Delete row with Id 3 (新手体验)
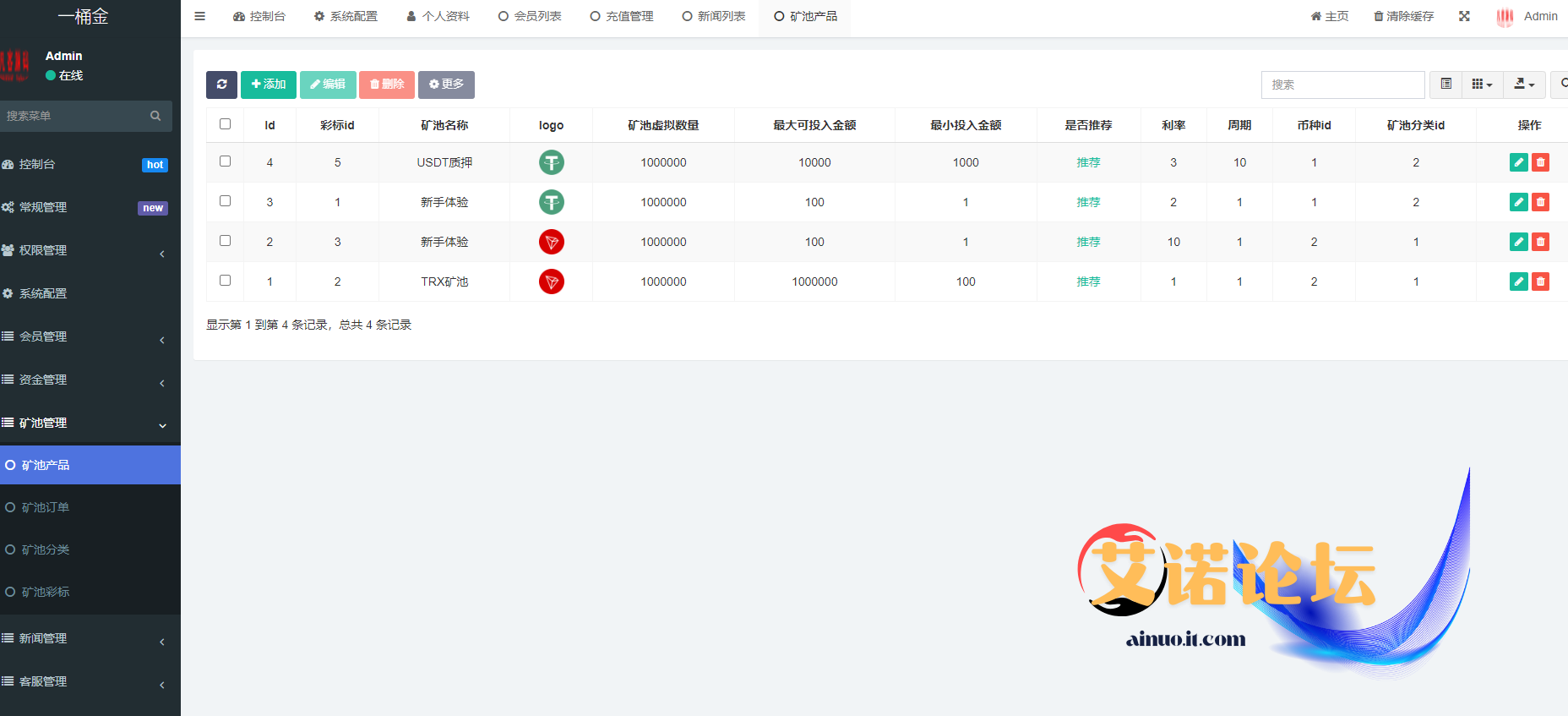Image resolution: width=1568 pixels, height=716 pixels. point(1540,202)
